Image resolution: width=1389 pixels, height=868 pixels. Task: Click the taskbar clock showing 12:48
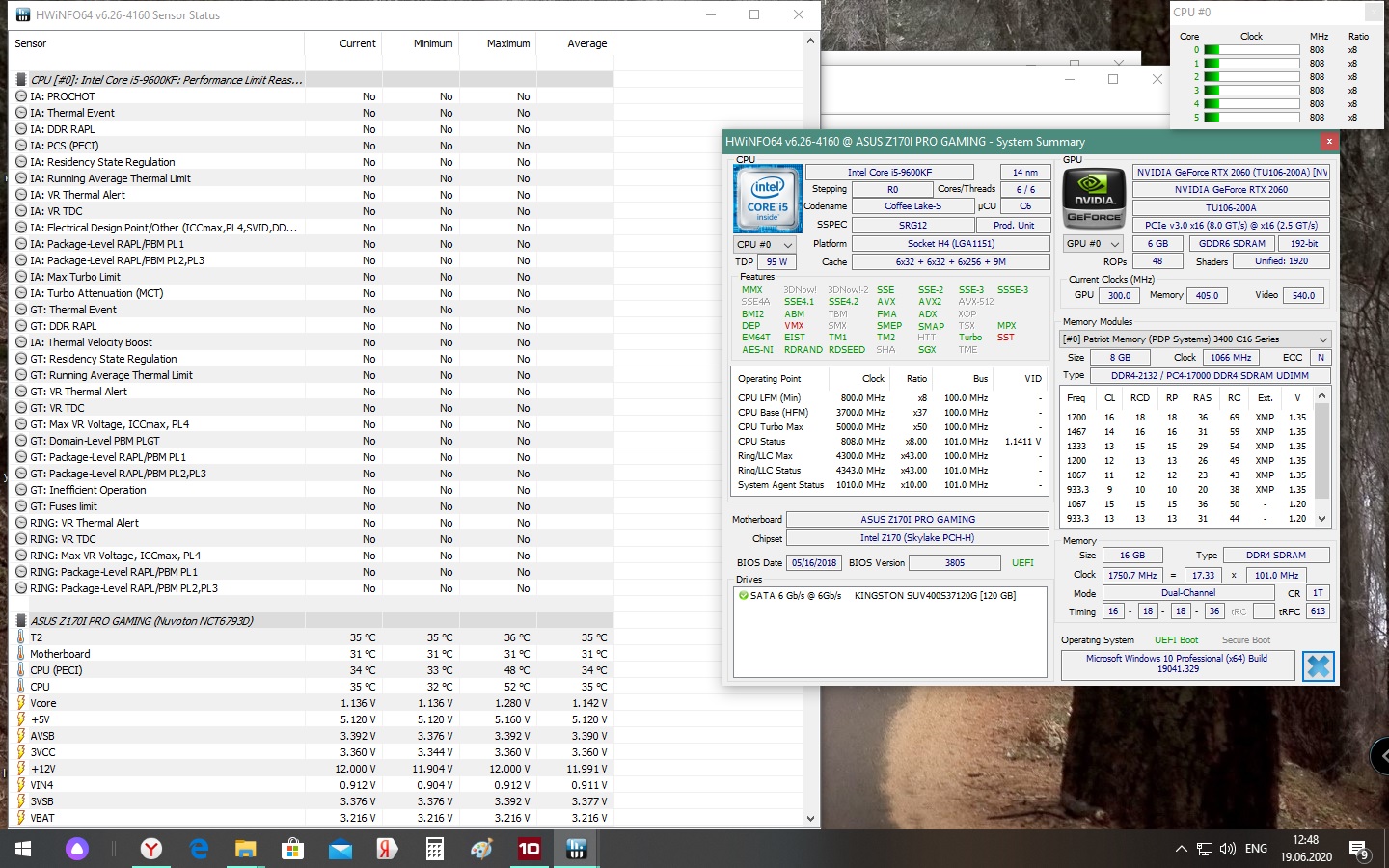(x=1306, y=849)
